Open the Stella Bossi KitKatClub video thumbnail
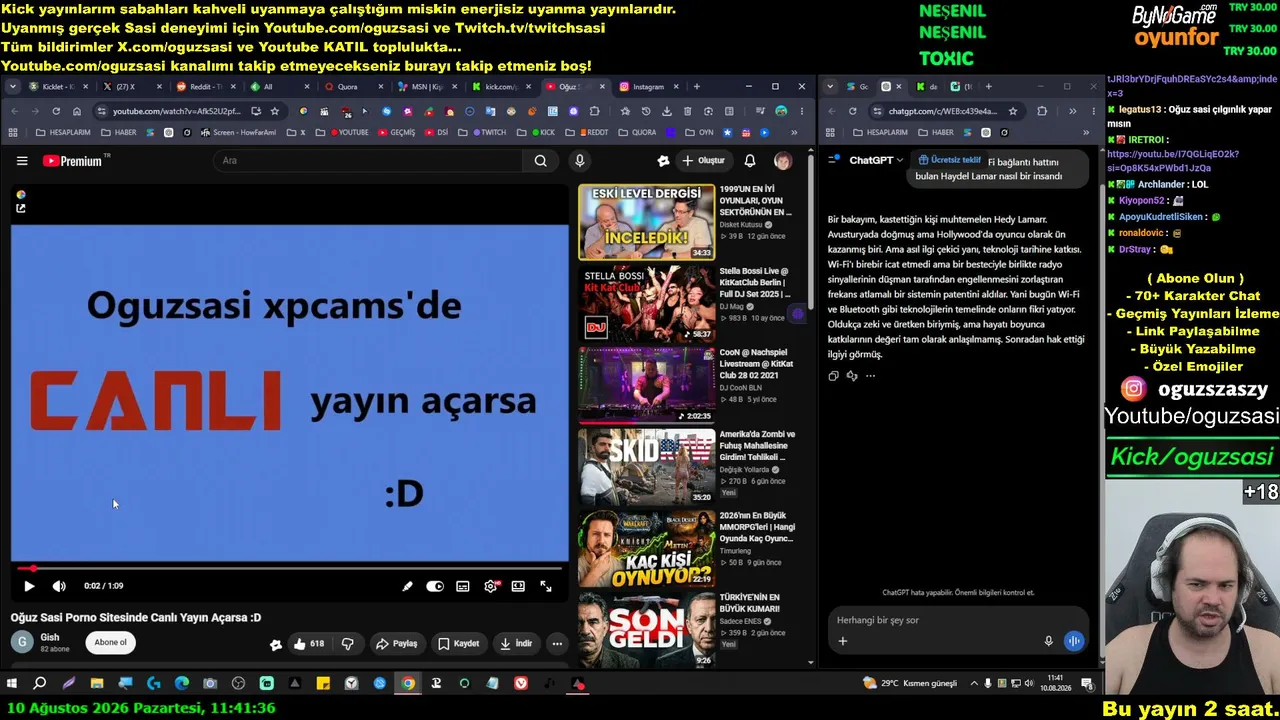 [646, 303]
